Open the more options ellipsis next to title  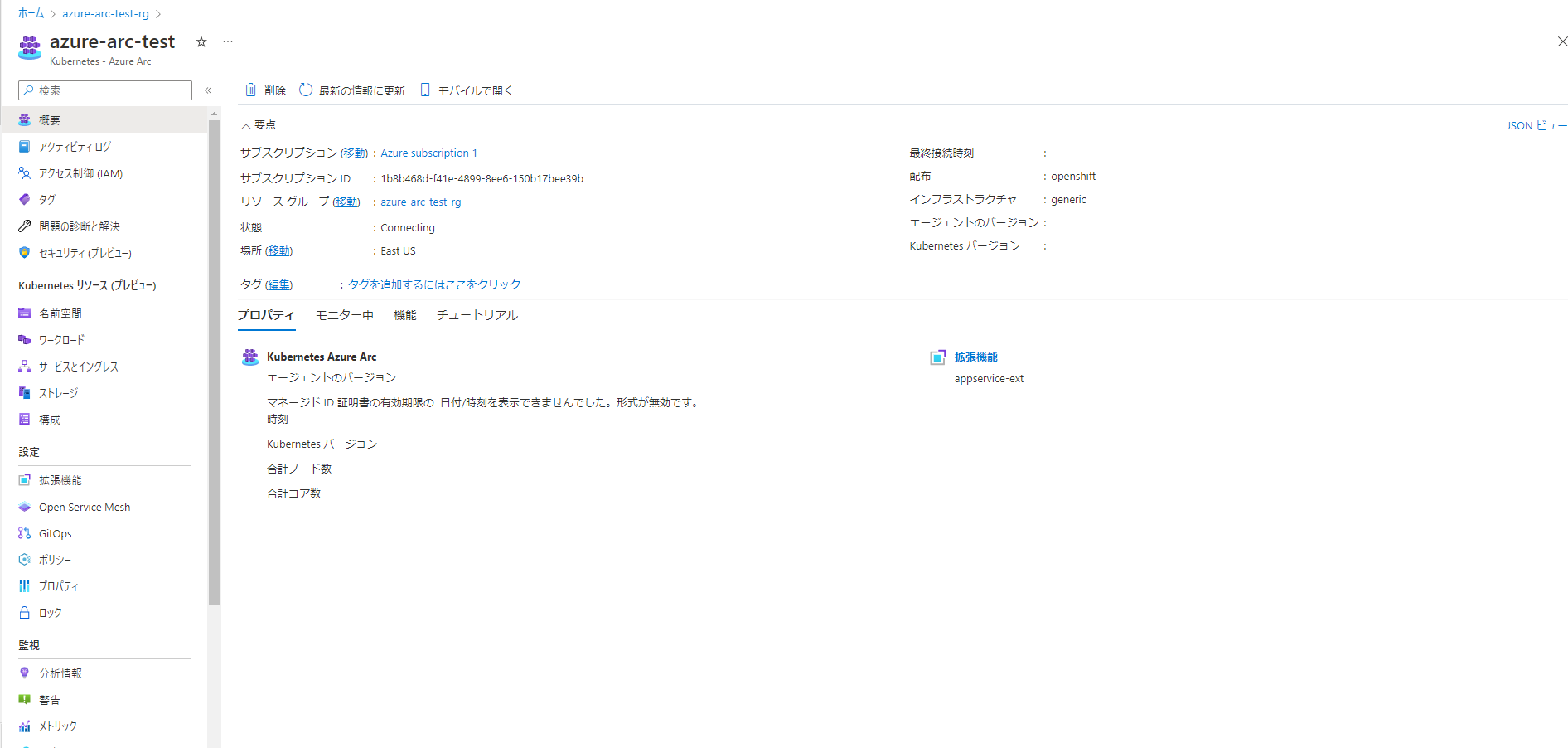(x=228, y=41)
